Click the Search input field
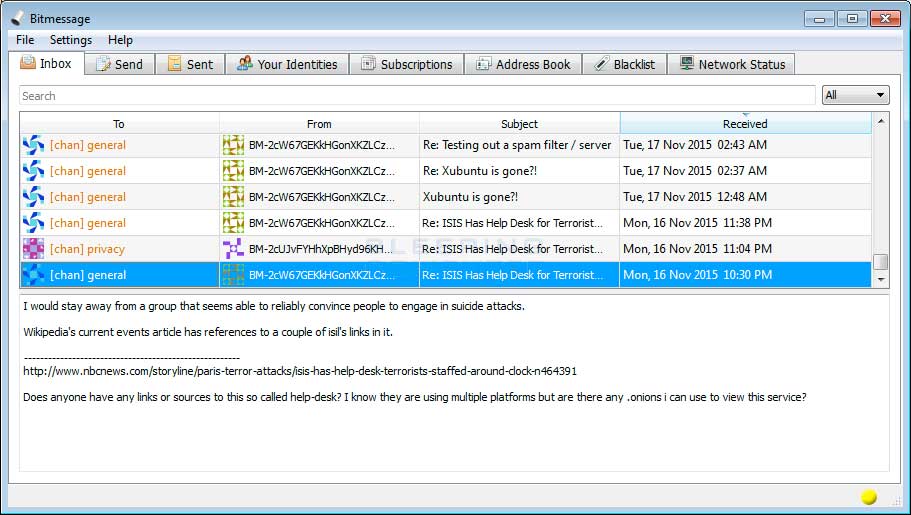The width and height of the screenshot is (911, 515). click(x=417, y=96)
